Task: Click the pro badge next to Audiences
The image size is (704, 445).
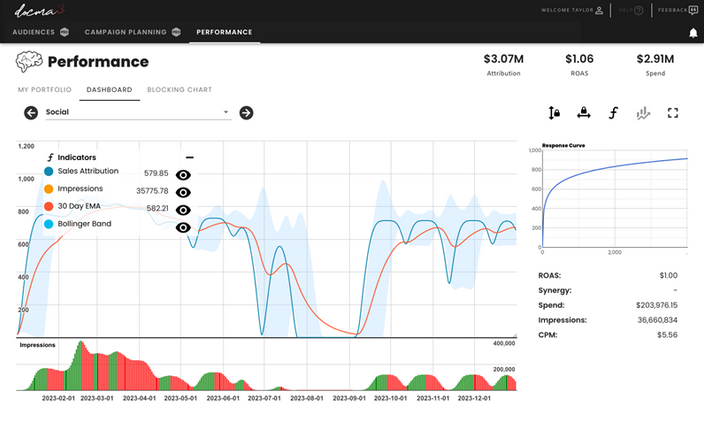Action: click(65, 32)
